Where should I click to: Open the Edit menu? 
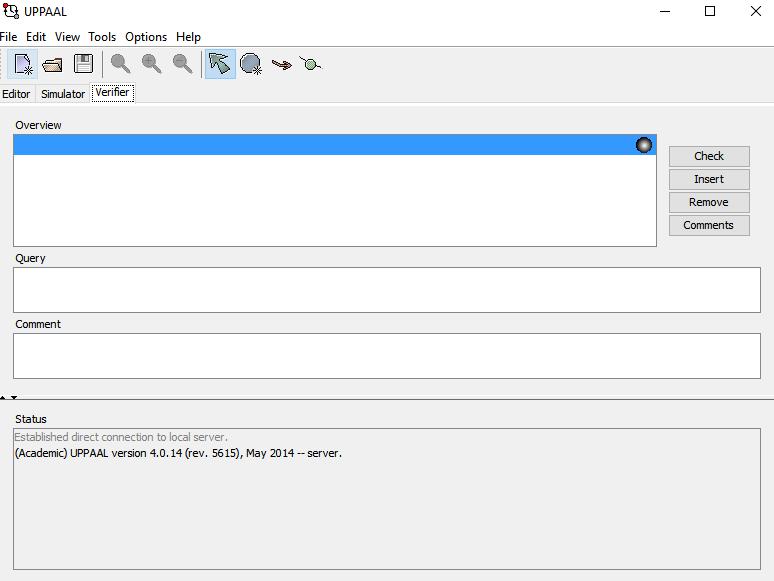(36, 37)
